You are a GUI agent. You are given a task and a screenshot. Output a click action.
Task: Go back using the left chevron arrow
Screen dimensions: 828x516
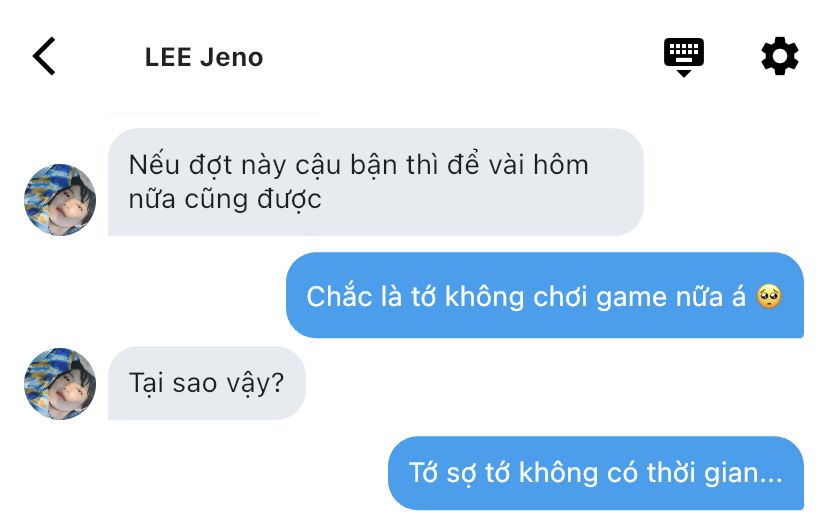pos(44,56)
